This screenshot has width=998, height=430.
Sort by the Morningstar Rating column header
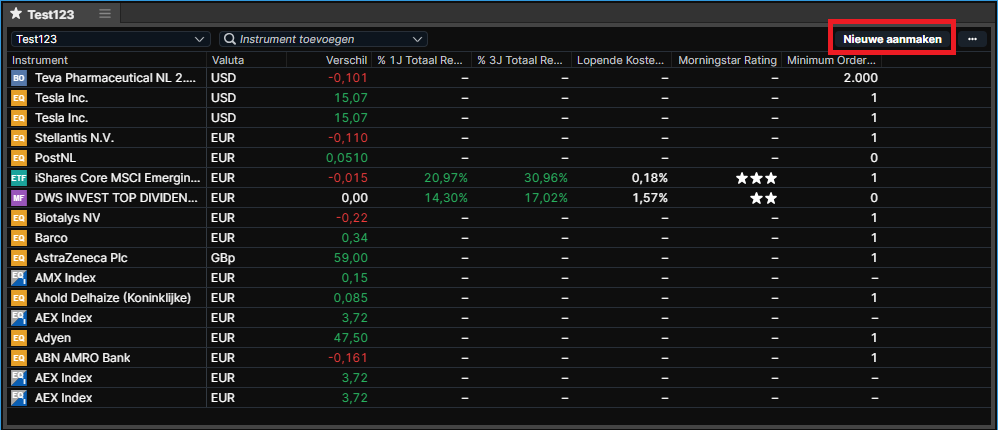(727, 60)
